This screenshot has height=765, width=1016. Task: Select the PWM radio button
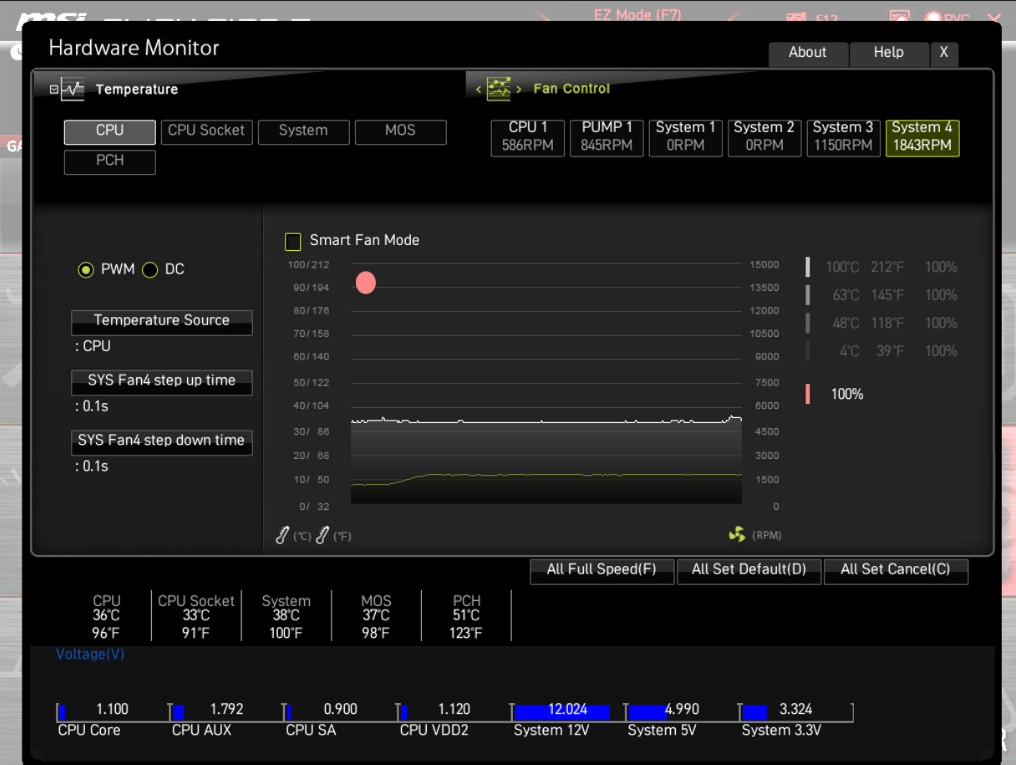coord(86,270)
